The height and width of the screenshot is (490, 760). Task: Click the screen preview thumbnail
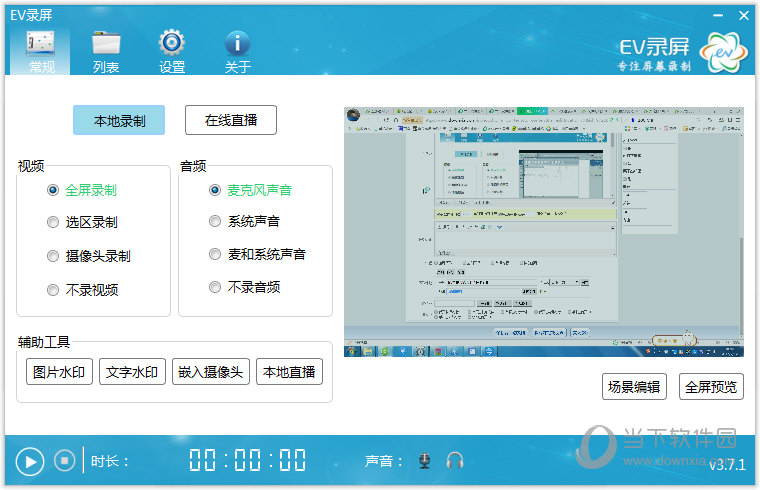point(543,232)
